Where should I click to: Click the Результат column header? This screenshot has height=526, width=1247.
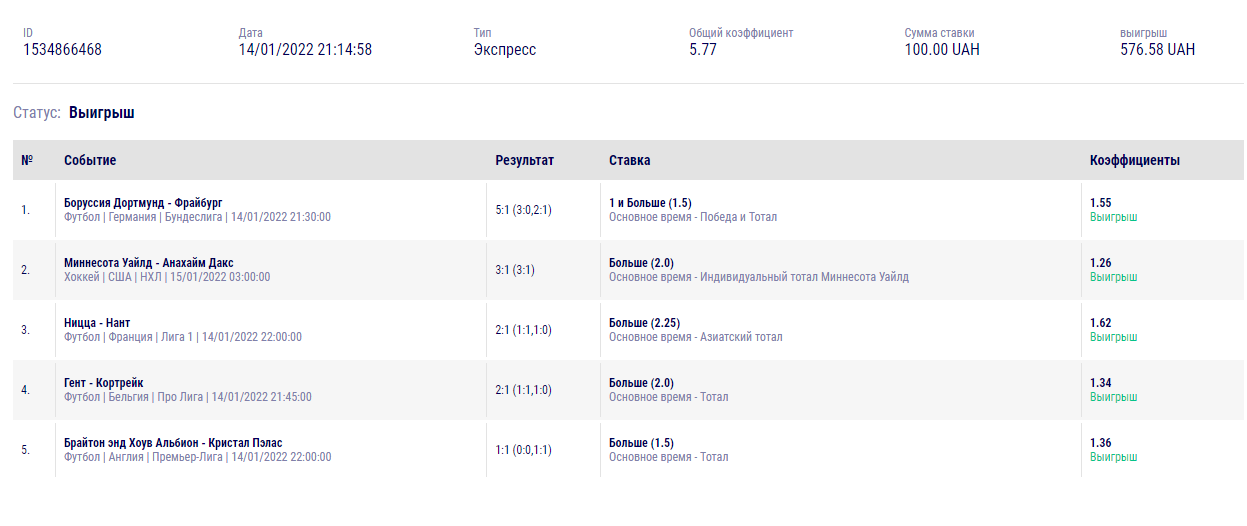coord(524,160)
